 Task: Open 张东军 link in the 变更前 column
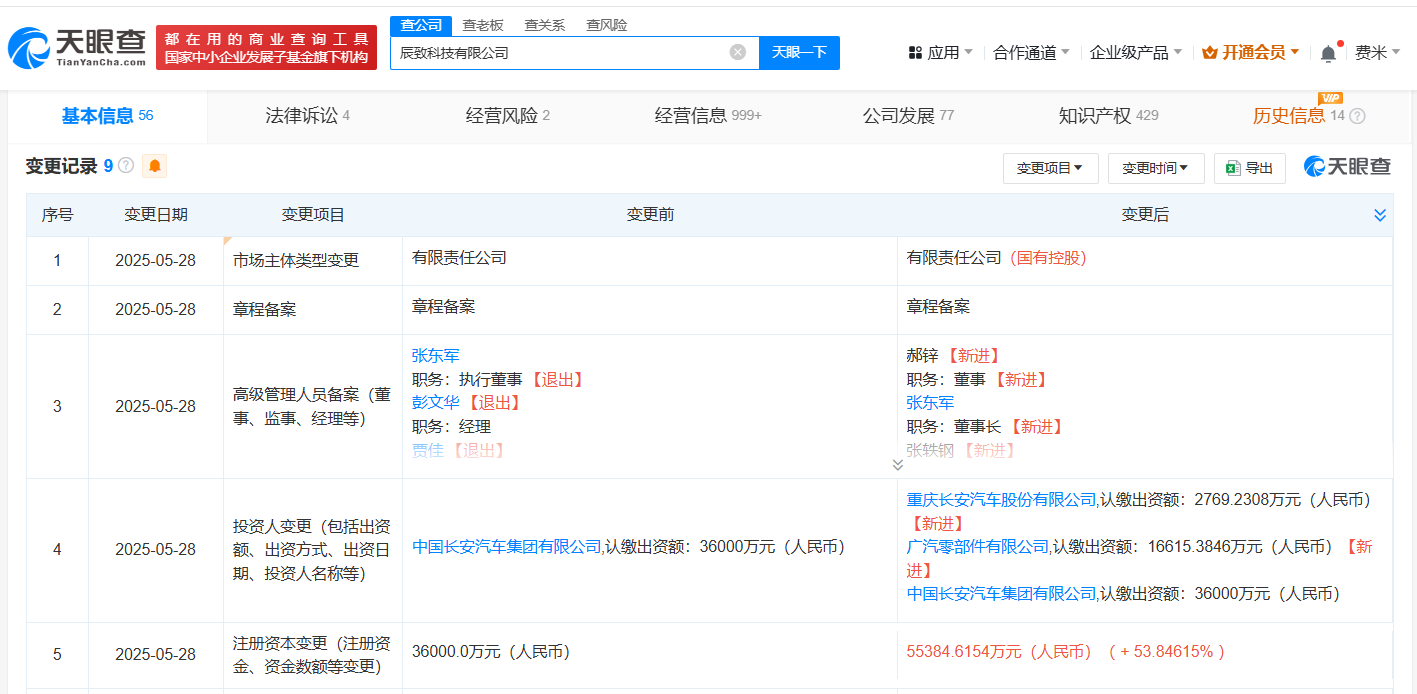tap(436, 355)
